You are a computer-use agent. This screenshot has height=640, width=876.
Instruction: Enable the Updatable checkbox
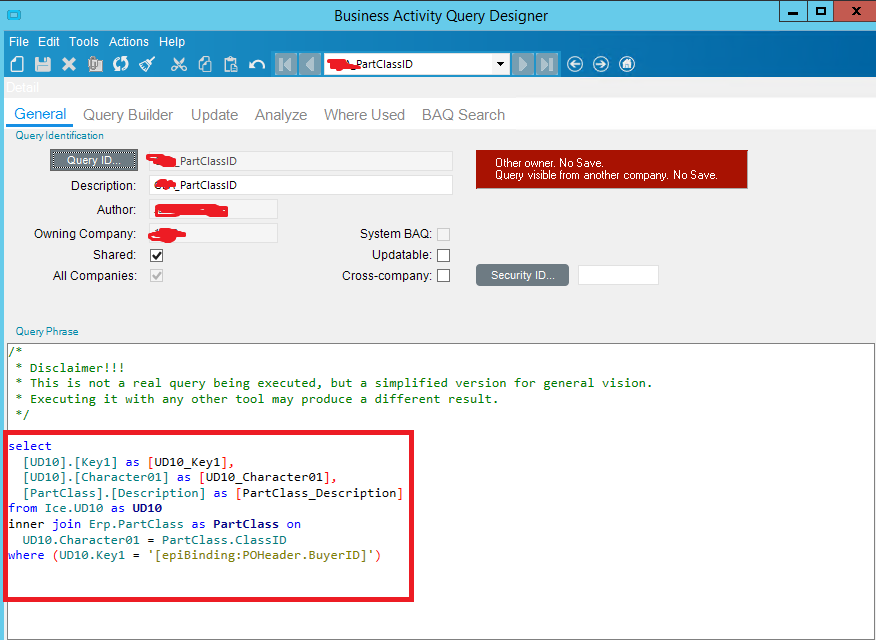(444, 255)
